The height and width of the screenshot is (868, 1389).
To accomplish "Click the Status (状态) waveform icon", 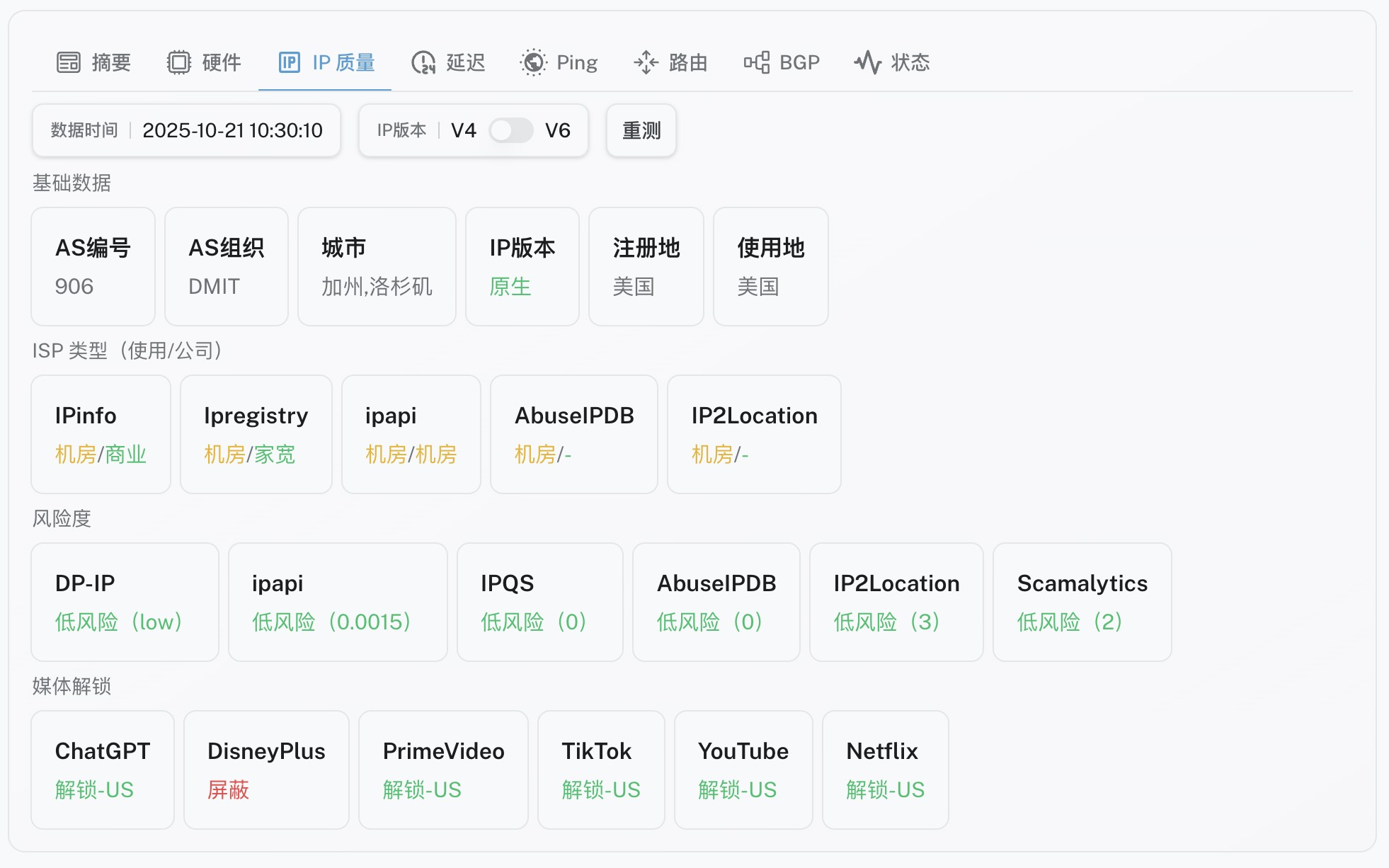I will [x=868, y=62].
